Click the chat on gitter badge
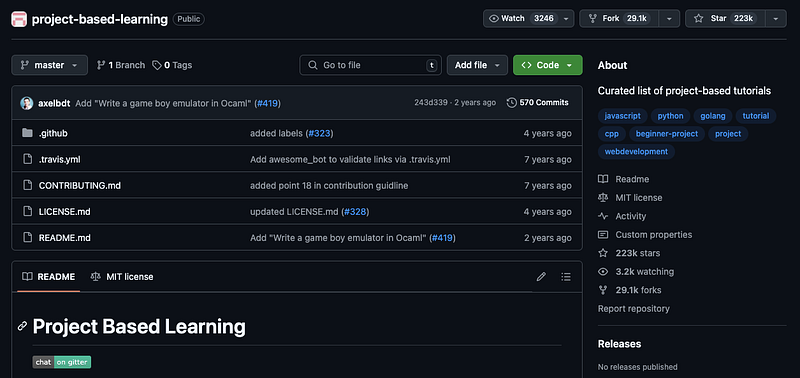This screenshot has height=378, width=800. point(62,362)
